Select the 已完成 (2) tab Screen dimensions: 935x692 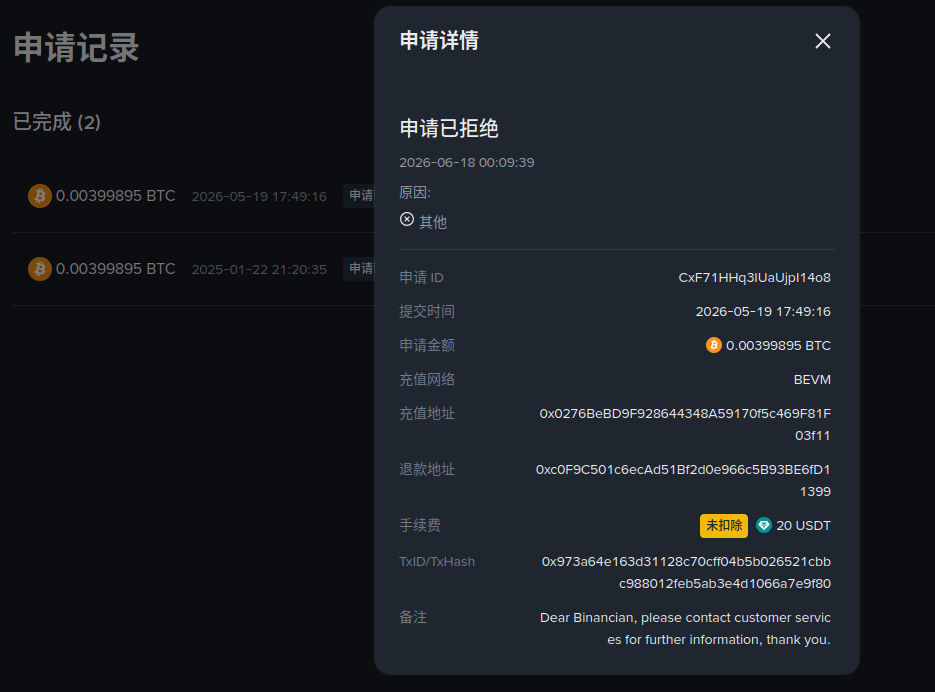[x=57, y=122]
